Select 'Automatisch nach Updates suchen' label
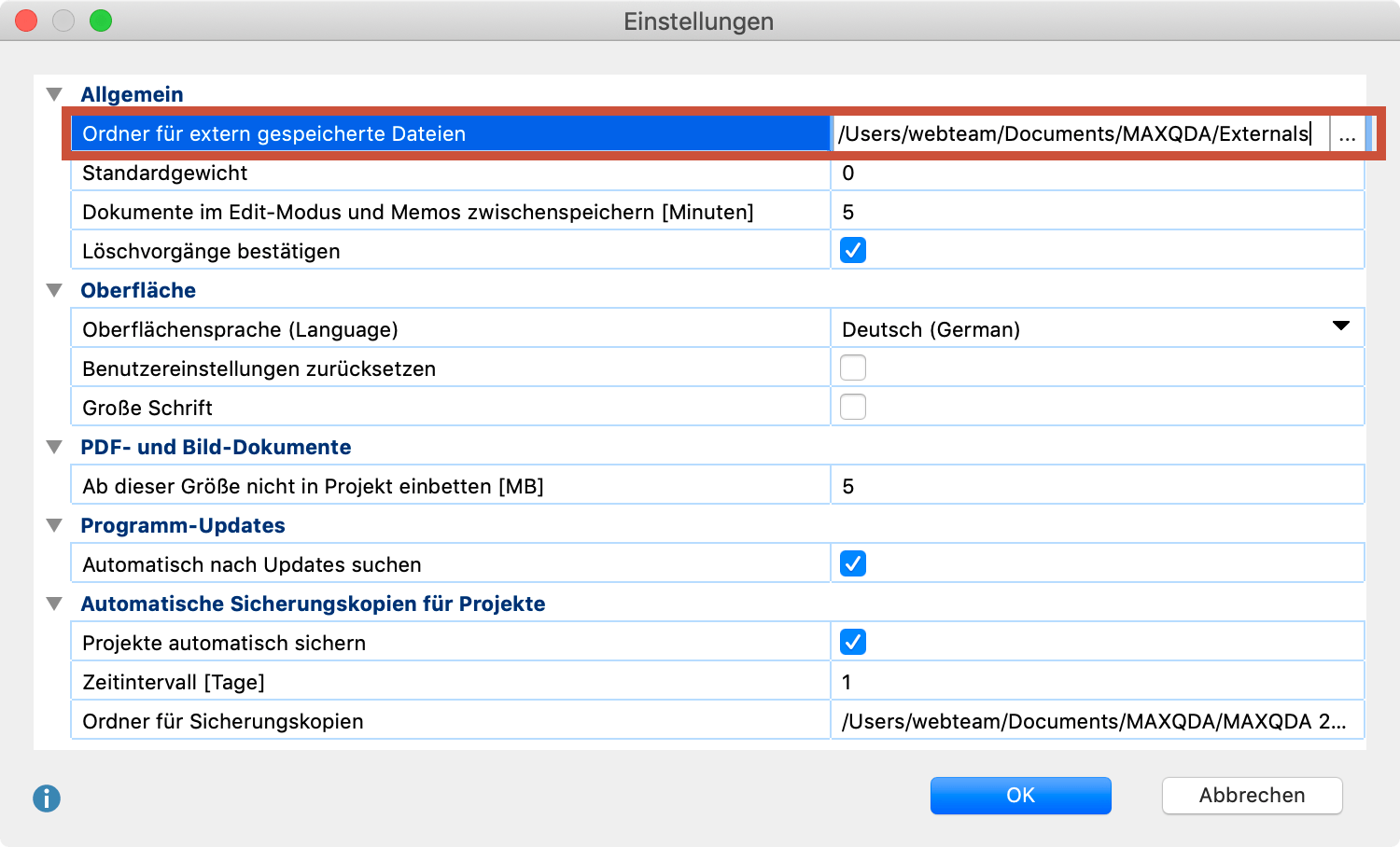The height and width of the screenshot is (847, 1400). (252, 565)
